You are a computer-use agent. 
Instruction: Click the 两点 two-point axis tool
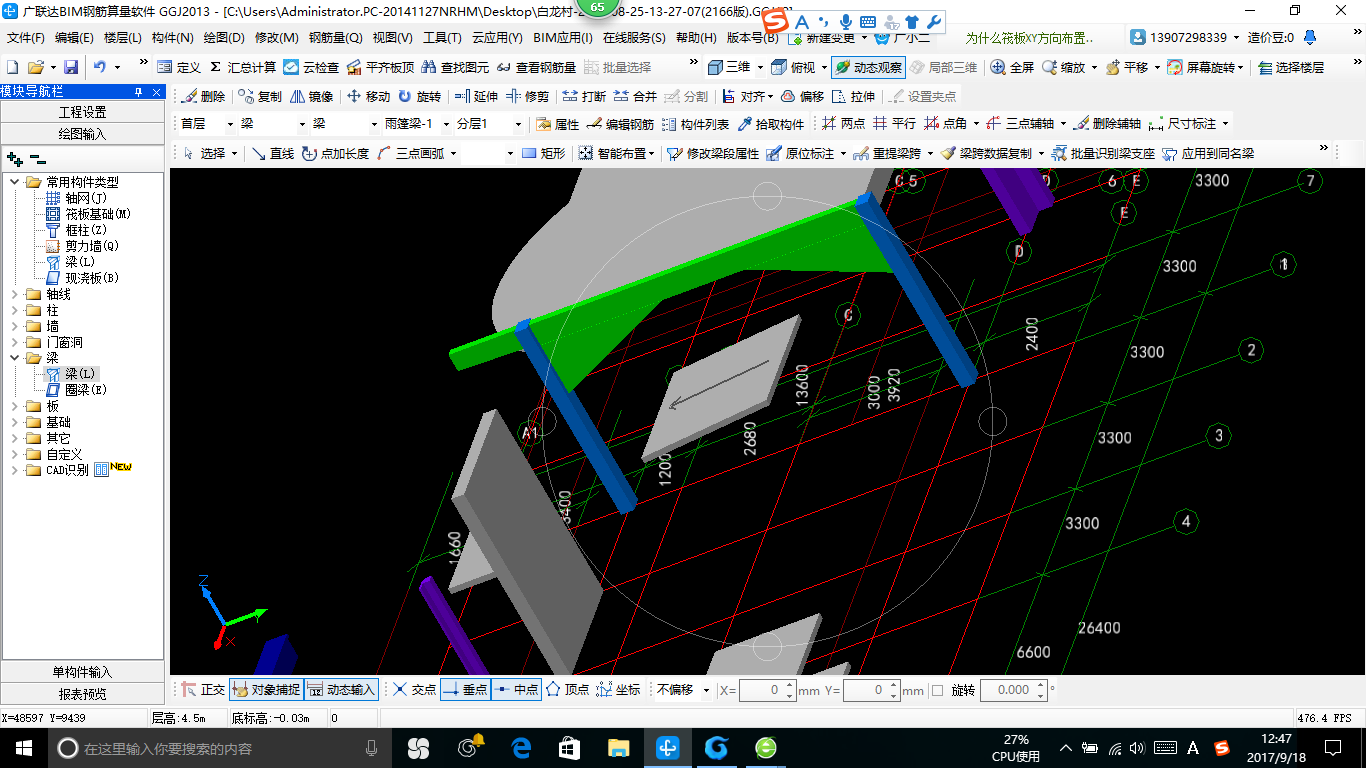[843, 124]
